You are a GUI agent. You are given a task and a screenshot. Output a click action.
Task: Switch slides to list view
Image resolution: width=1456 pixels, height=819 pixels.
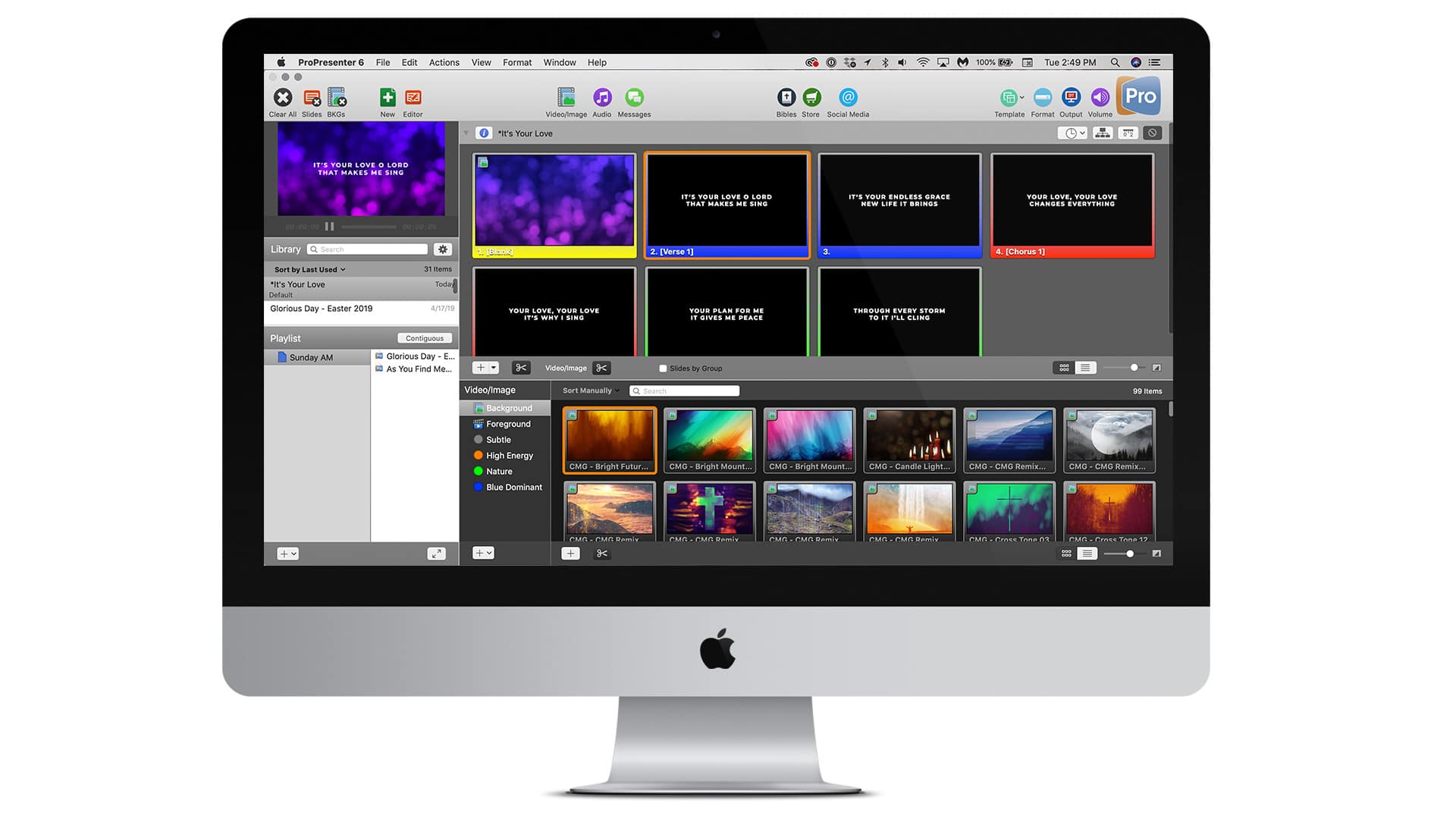click(1085, 368)
